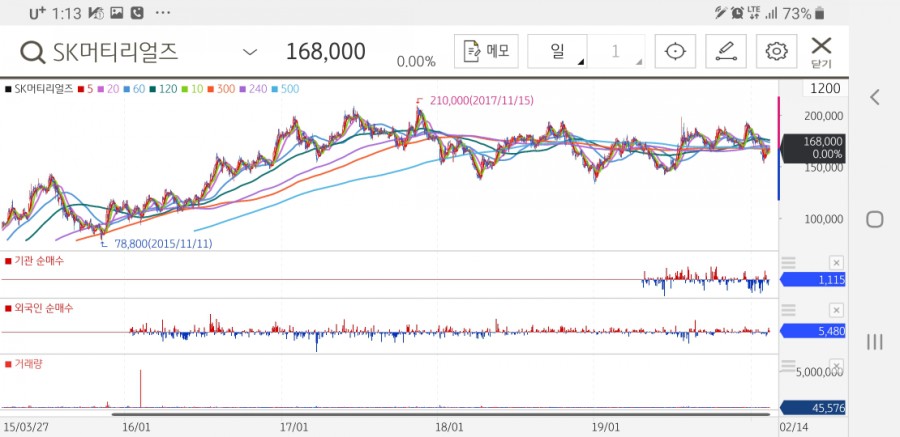Screen dimensions: 900x437
Task: Open the 일 period dropdown
Action: pos(557,51)
